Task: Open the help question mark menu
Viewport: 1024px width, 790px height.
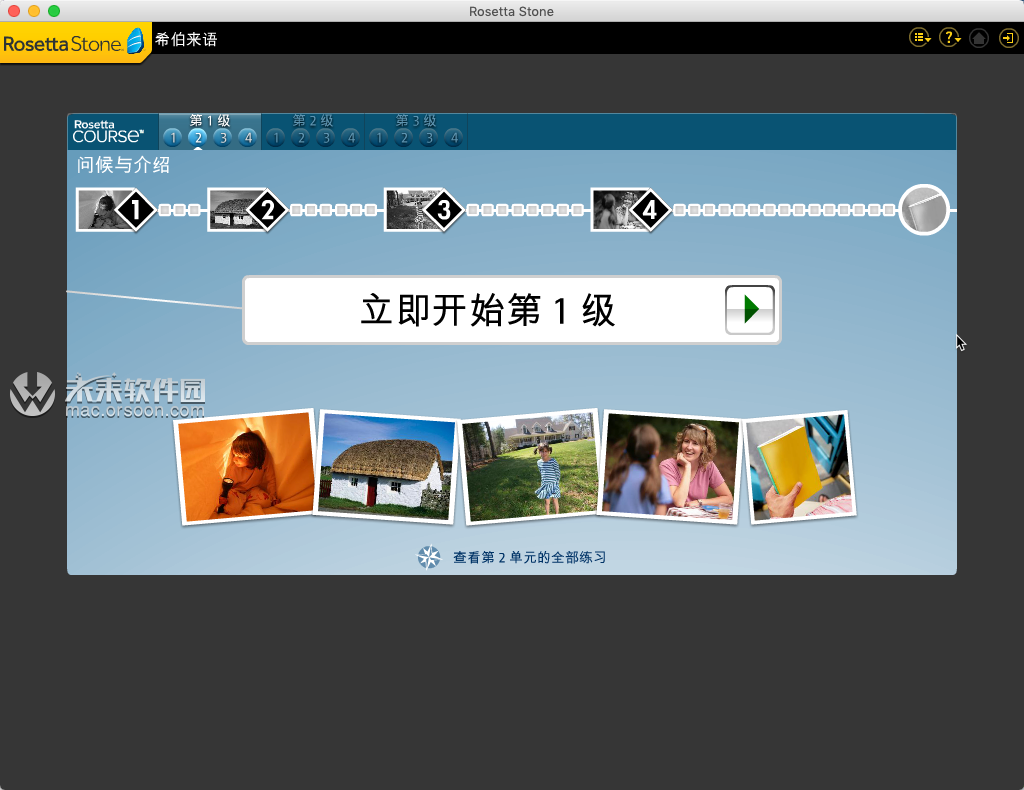Action: coord(950,38)
